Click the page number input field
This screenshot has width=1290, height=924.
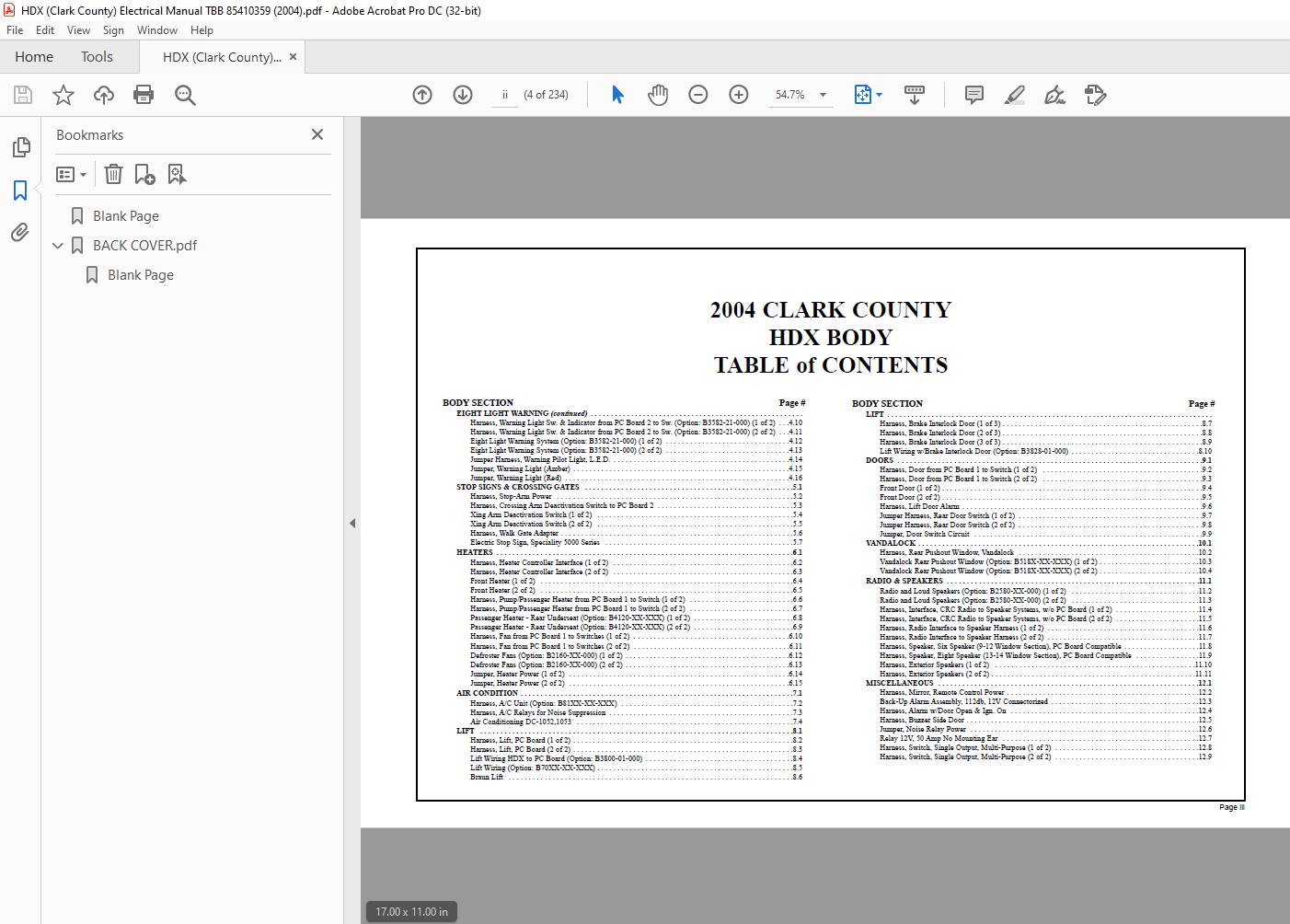(504, 95)
